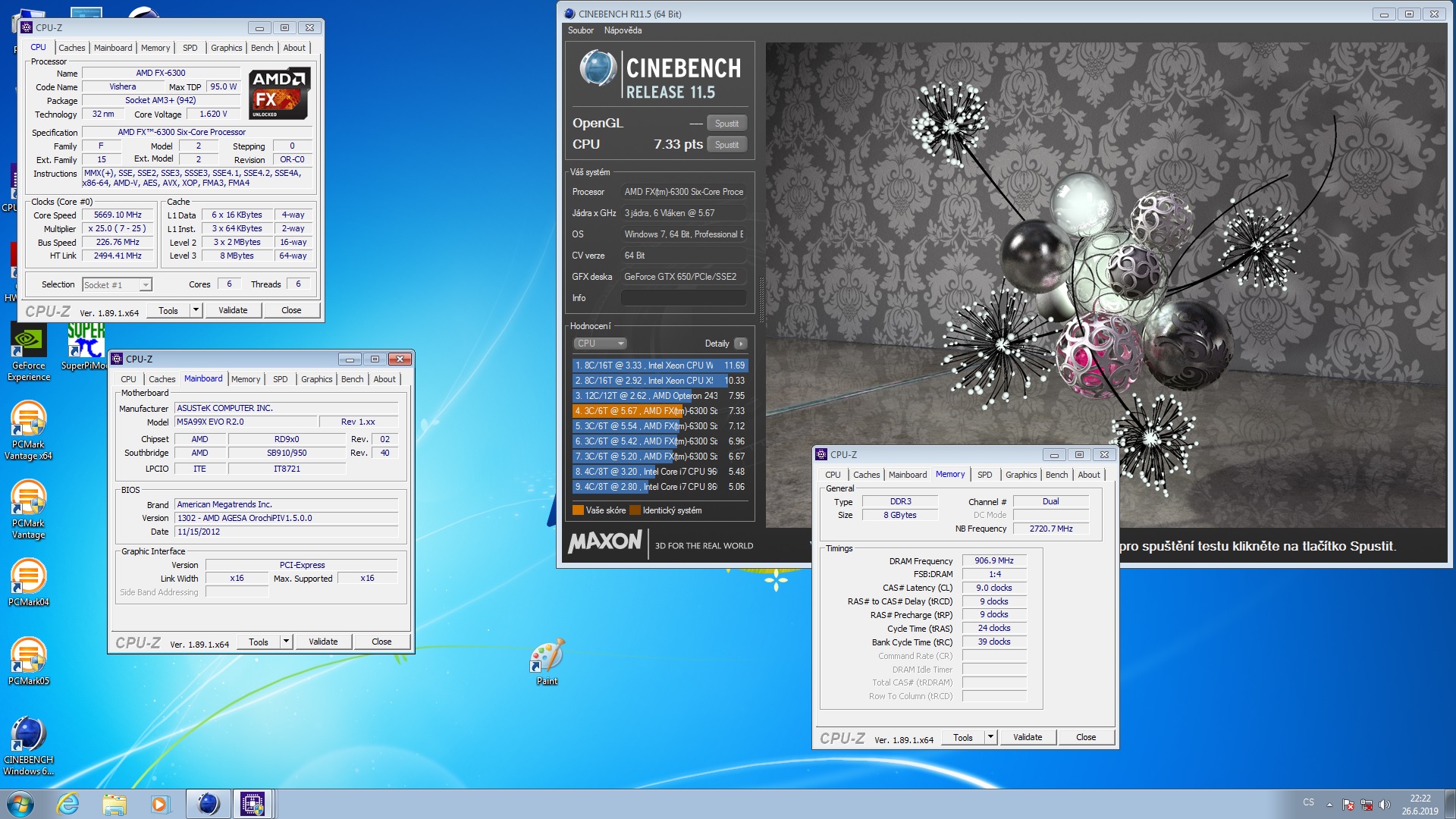This screenshot has width=1456, height=819.
Task: Click the Core Voltage value 1.620 V
Action: [213, 114]
